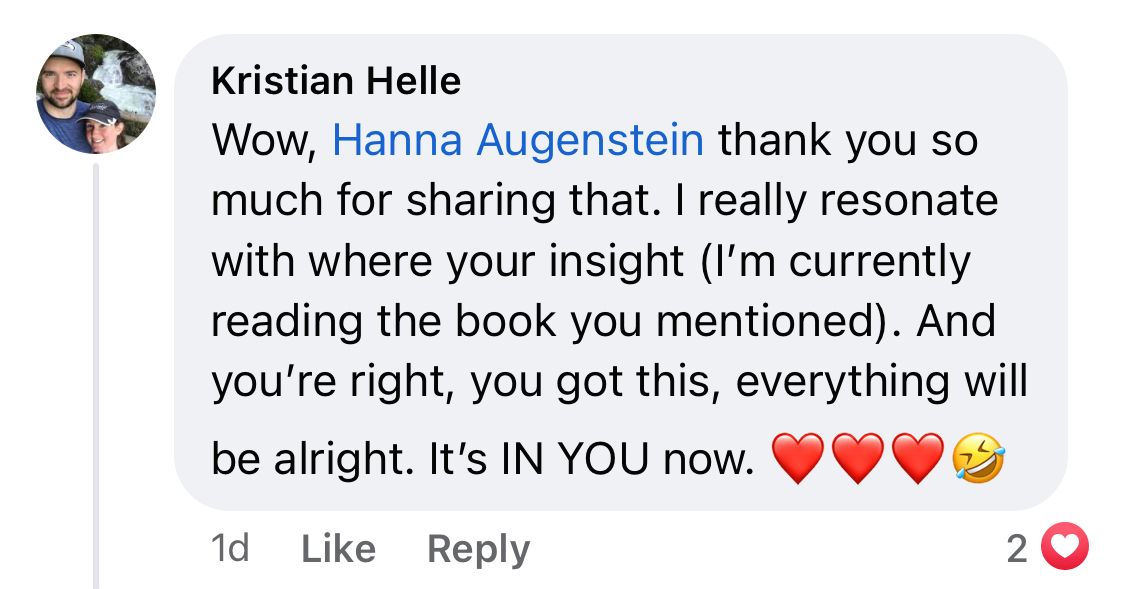Click the first red heart emoji
This screenshot has width=1125, height=589.
(x=798, y=458)
